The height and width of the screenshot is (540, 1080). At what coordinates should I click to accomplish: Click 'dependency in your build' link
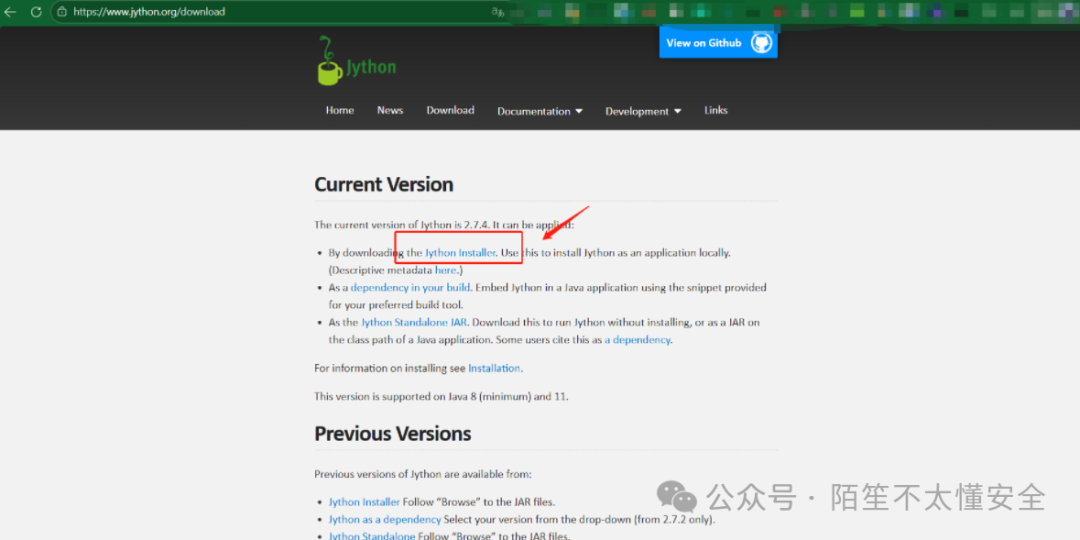click(x=411, y=287)
